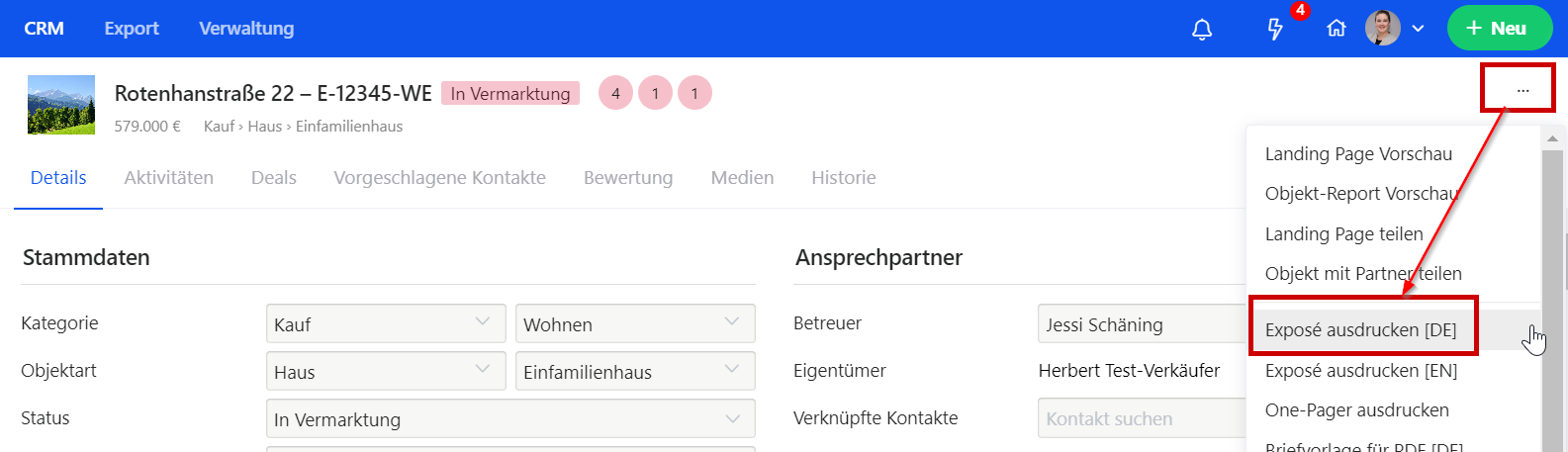Open the notifications bell

tap(1202, 30)
